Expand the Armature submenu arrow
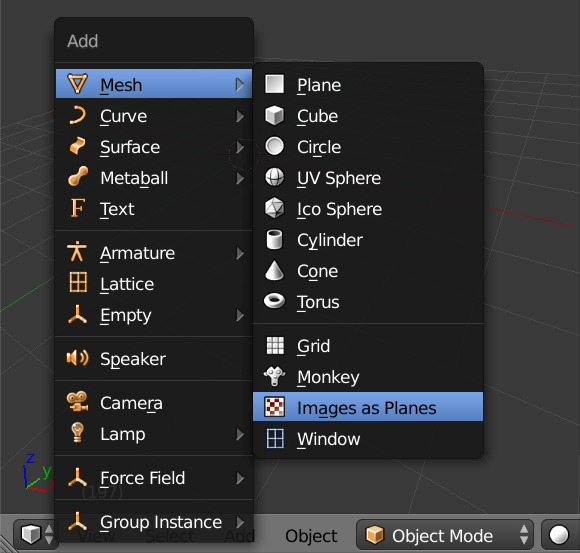 coord(240,253)
